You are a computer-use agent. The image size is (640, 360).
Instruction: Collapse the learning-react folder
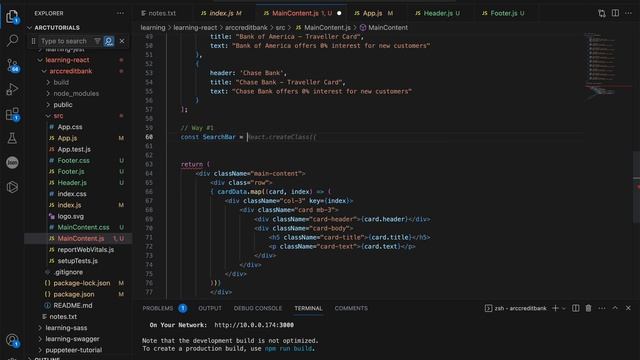tap(67, 60)
